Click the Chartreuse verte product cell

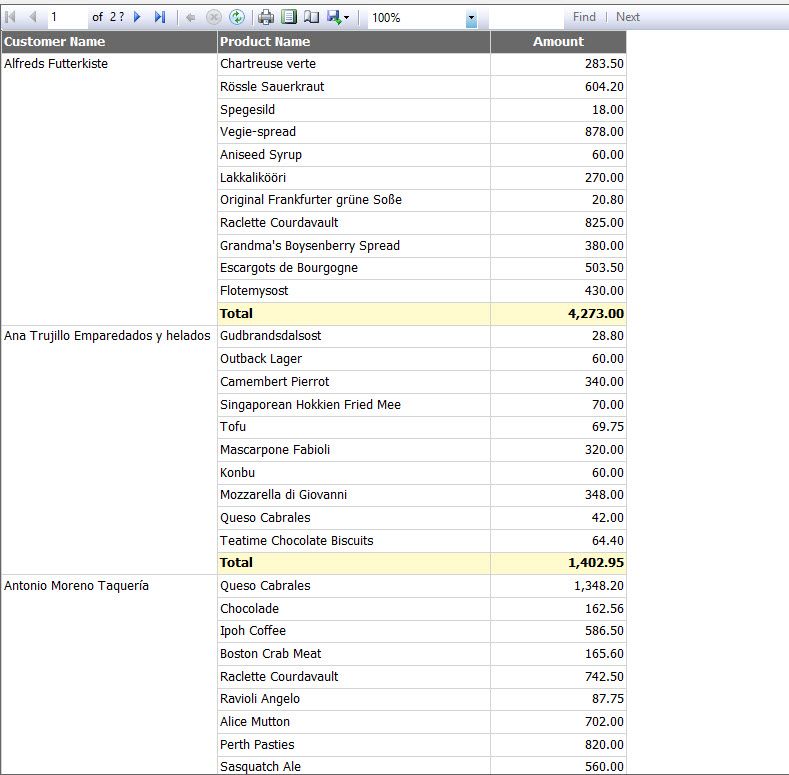(x=354, y=64)
